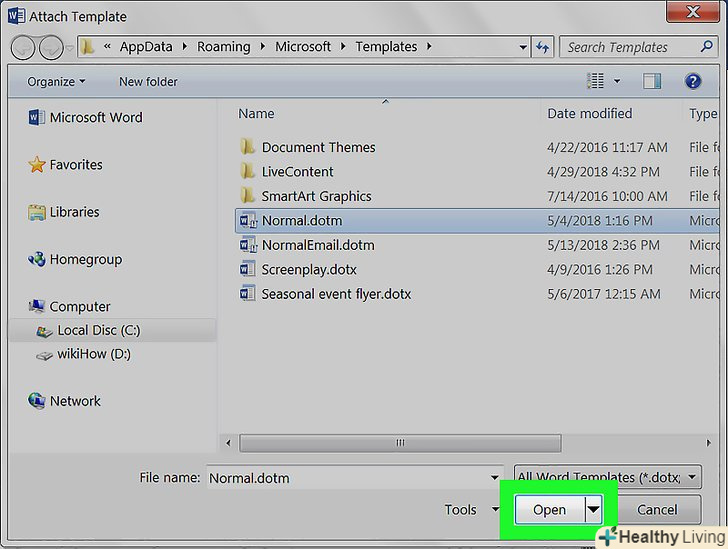Image resolution: width=728 pixels, height=549 pixels.
Task: Select Microsoft Word in navigation pane
Action: pyautogui.click(x=85, y=118)
